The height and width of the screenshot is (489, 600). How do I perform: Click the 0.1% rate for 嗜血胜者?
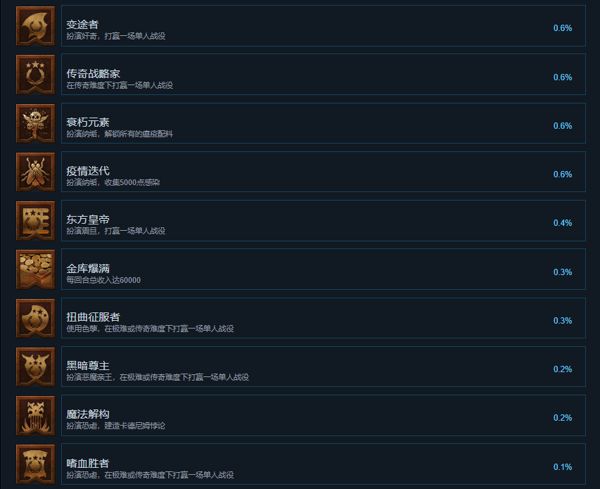562,466
